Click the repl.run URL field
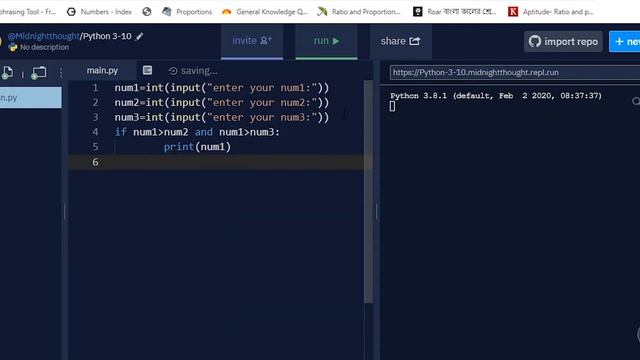This screenshot has width=640, height=360. click(x=515, y=72)
